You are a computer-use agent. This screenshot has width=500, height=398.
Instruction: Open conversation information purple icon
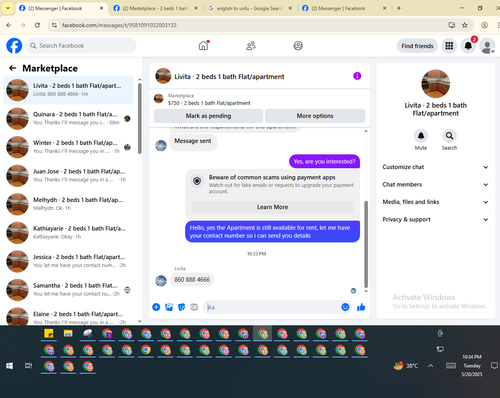pyautogui.click(x=357, y=76)
